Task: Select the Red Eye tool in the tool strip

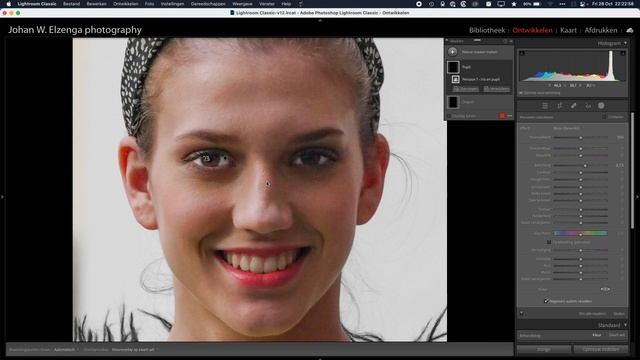Action: point(588,106)
